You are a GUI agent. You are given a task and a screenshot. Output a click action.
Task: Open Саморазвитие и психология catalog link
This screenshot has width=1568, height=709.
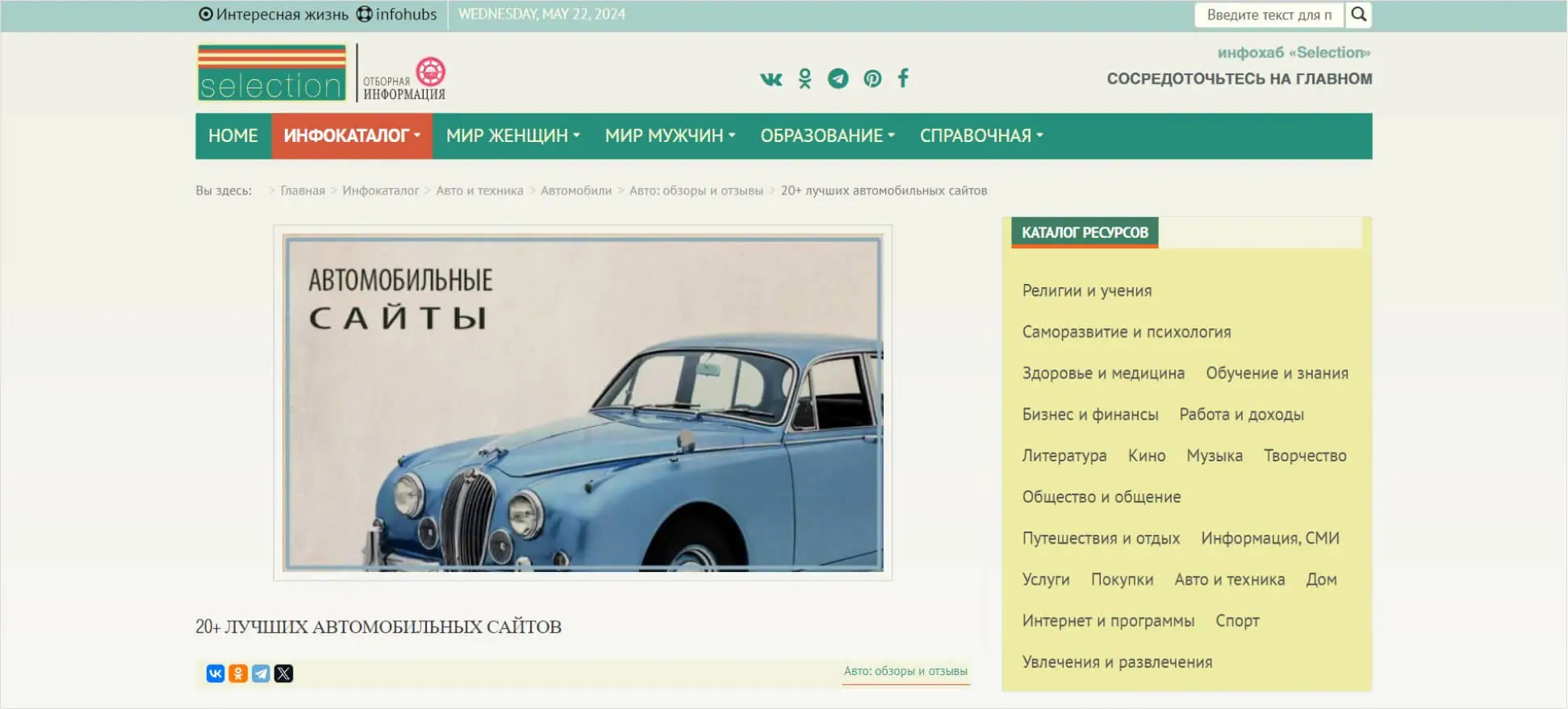click(1127, 332)
